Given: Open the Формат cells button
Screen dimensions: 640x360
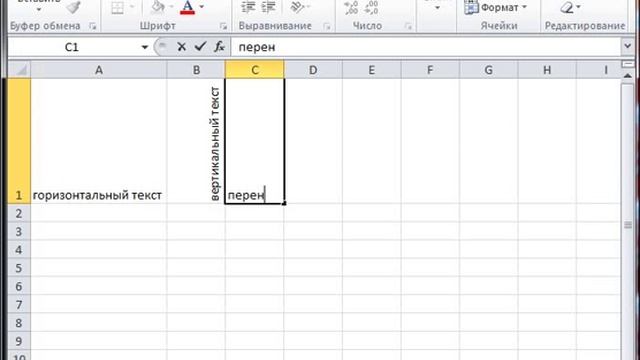Looking at the screenshot, I should [x=495, y=7].
